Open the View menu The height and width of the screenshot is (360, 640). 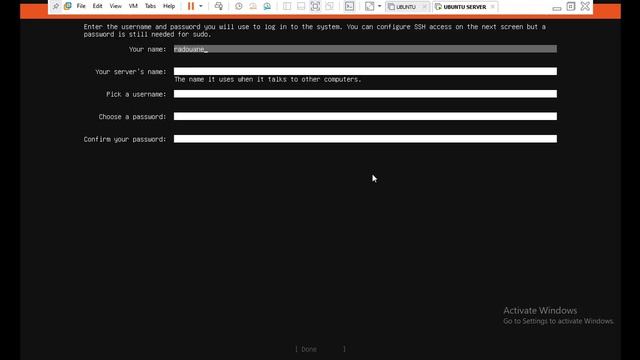[116, 6]
